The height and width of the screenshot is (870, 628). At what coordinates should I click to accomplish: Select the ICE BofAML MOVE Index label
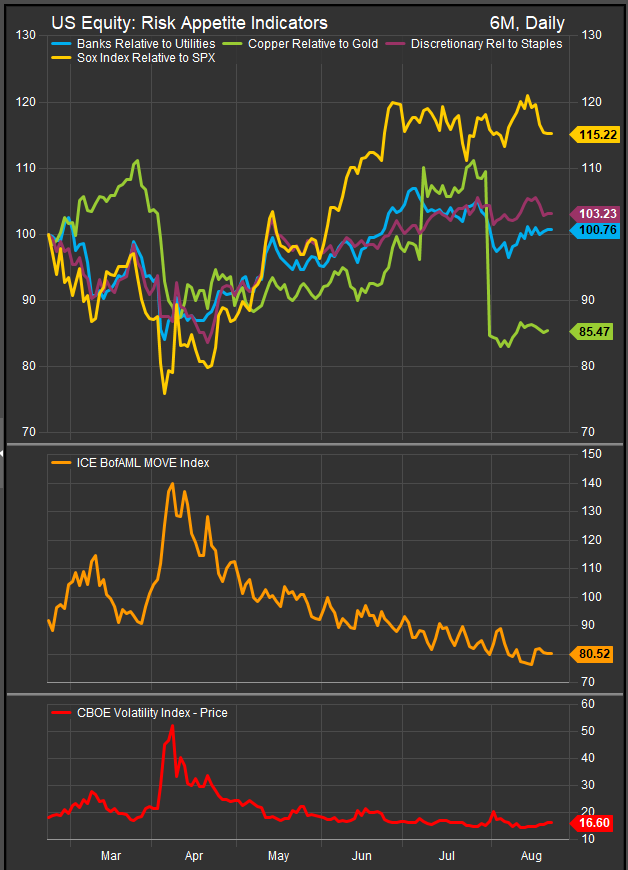[x=143, y=462]
